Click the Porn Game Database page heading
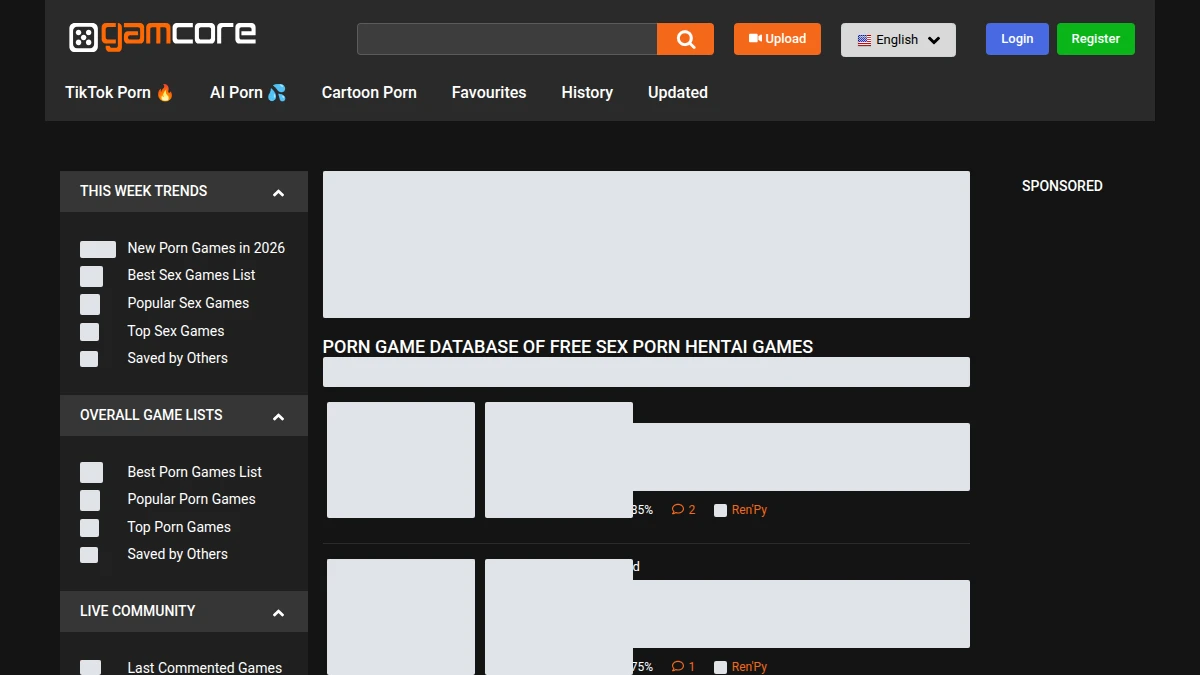Image resolution: width=1200 pixels, height=675 pixels. [568, 347]
